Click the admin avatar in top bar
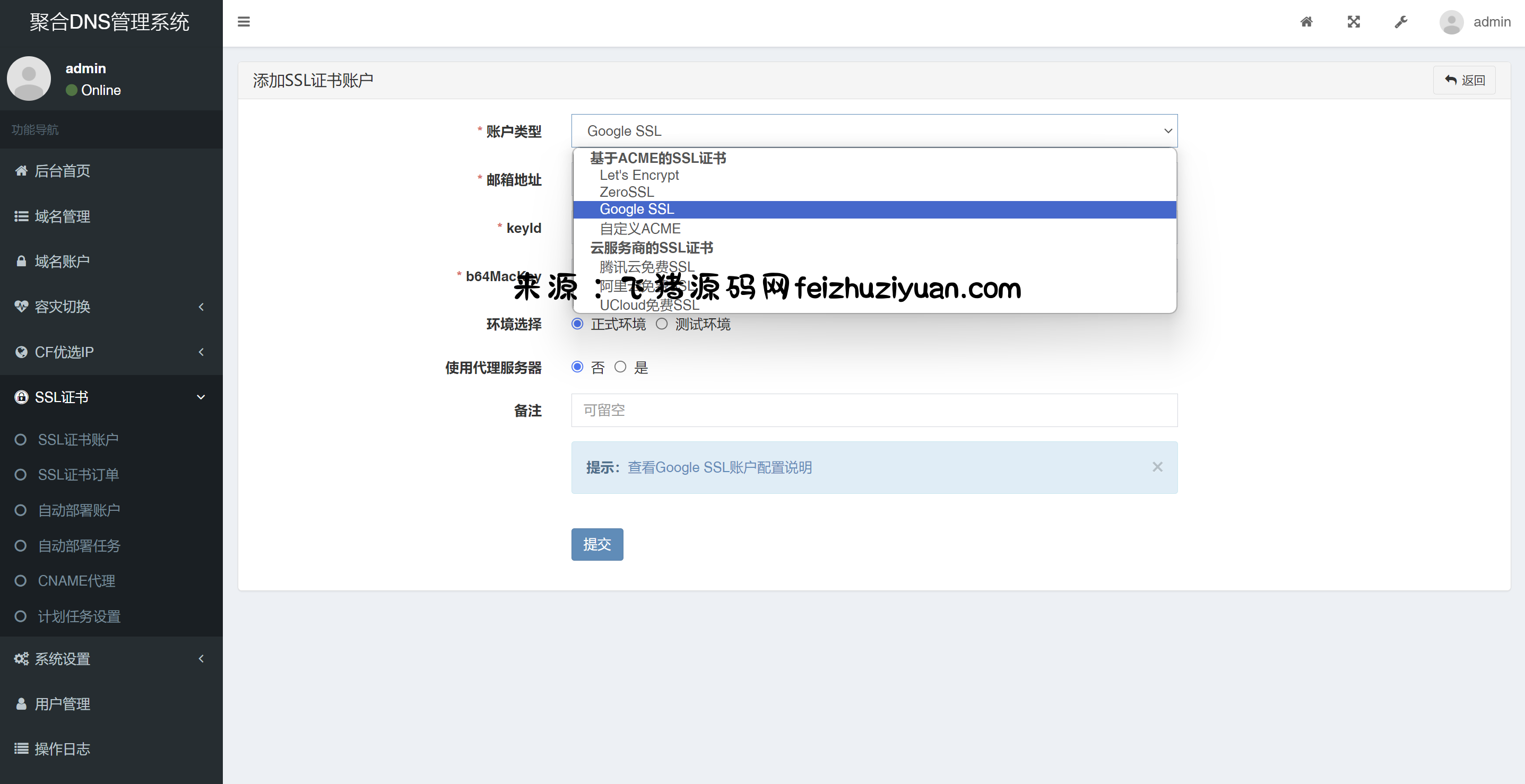 click(1451, 22)
